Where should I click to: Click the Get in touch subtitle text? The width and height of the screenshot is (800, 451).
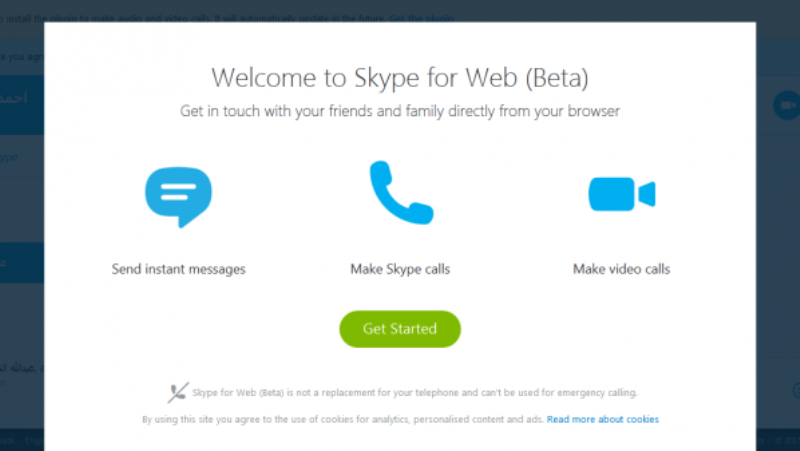tap(400, 111)
